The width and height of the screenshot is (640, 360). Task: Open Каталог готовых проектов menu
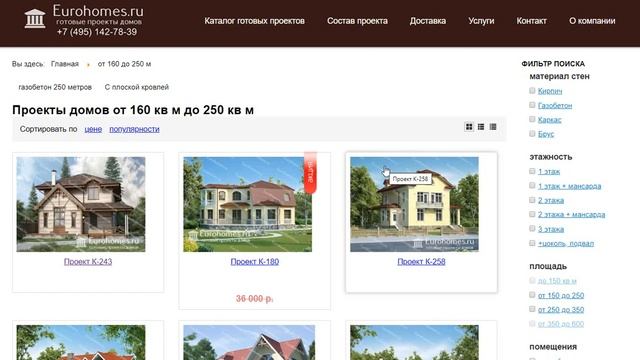click(x=254, y=21)
